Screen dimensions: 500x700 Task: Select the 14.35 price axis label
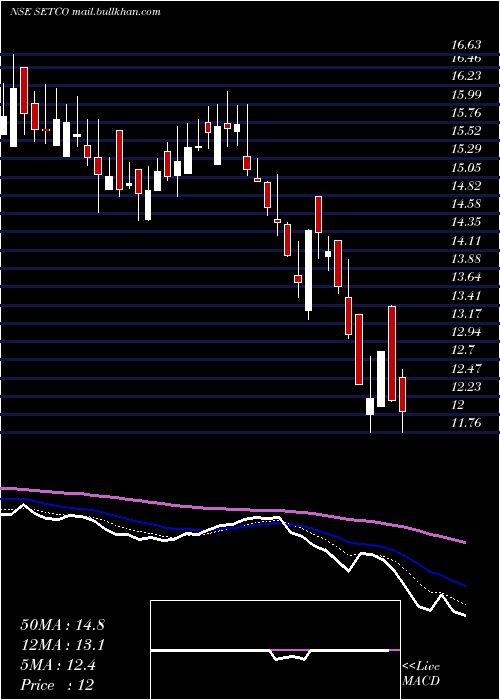pos(466,222)
